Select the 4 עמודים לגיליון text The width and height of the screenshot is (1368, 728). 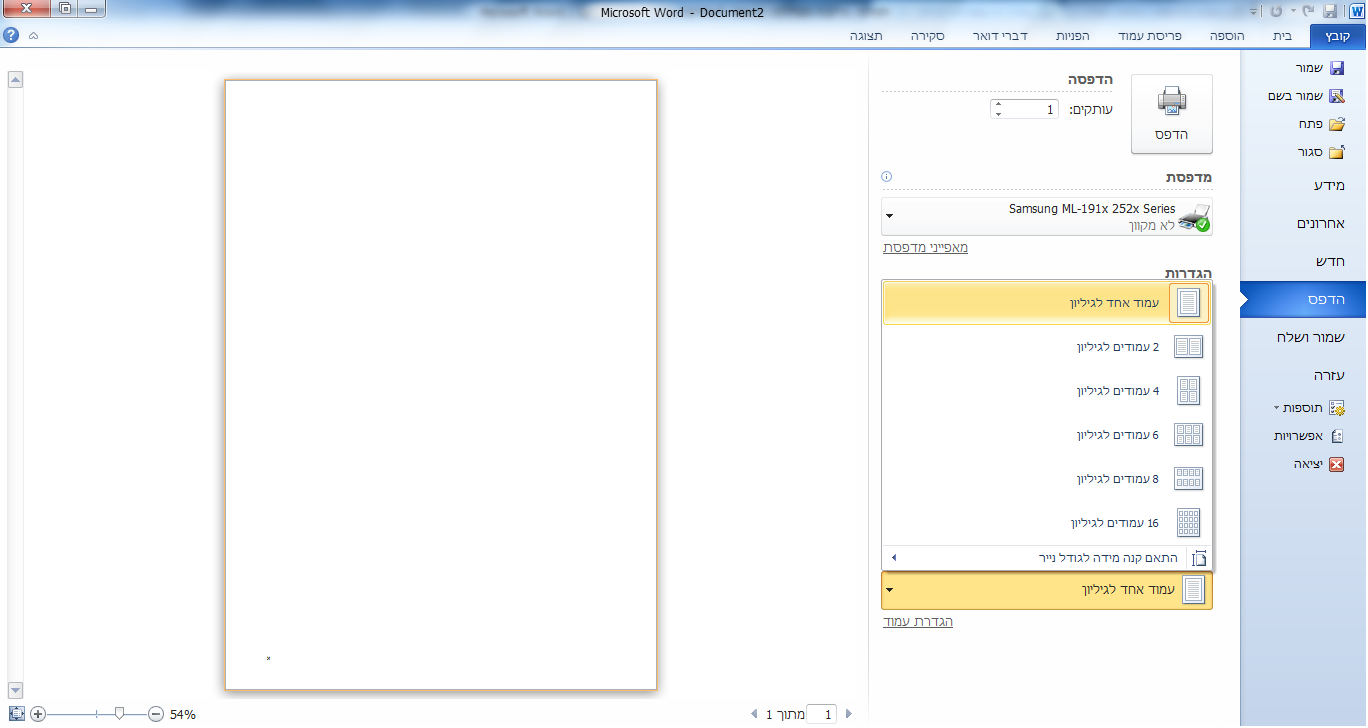coord(1118,391)
